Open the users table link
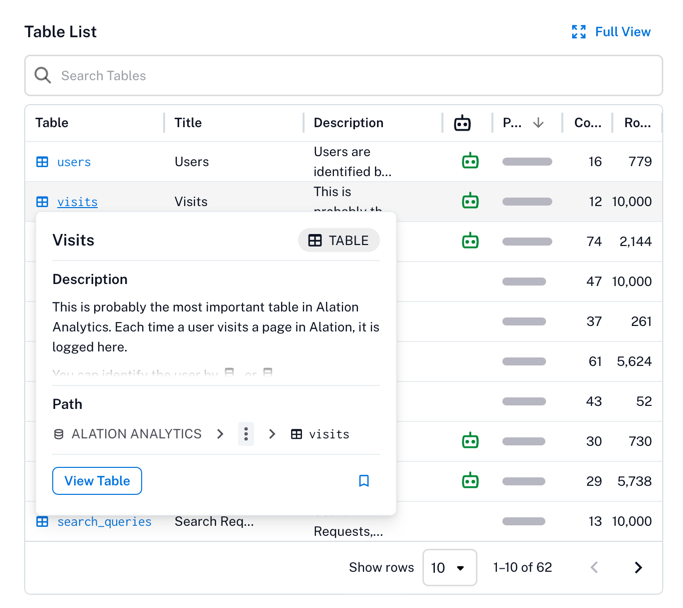683x608 pixels. [74, 162]
